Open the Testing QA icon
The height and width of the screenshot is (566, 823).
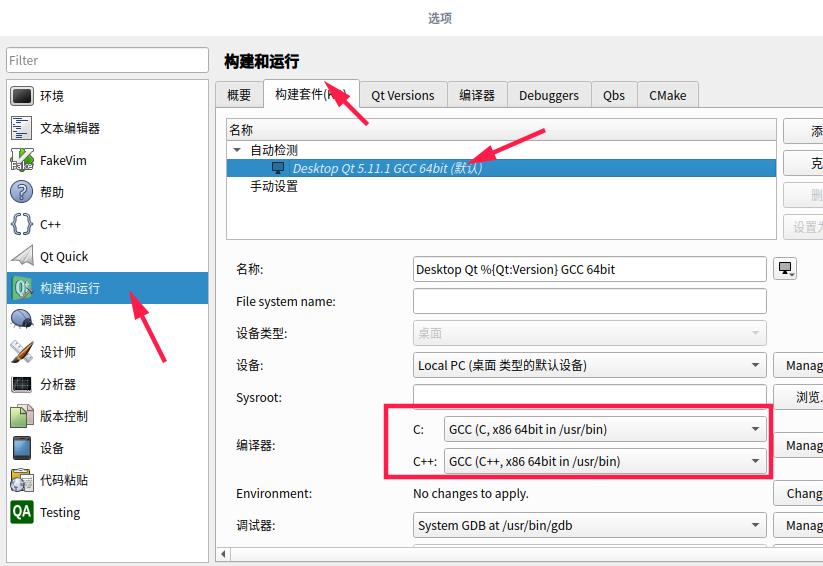click(22, 512)
